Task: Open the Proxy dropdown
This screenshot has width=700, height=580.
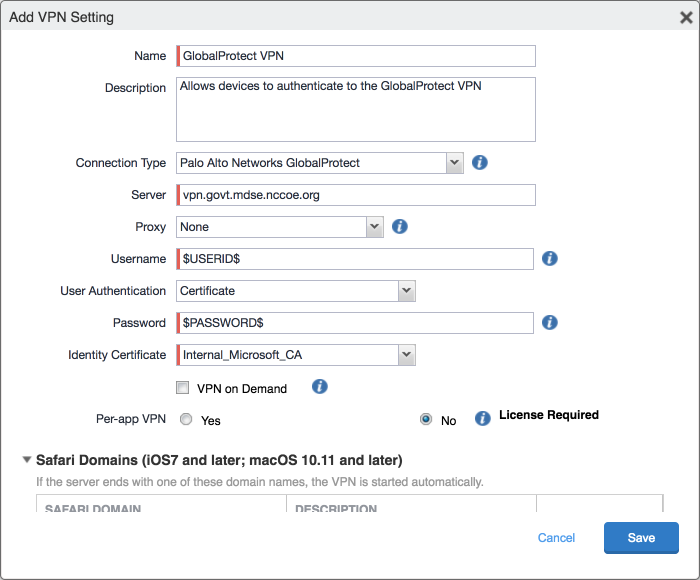Action: tap(280, 227)
